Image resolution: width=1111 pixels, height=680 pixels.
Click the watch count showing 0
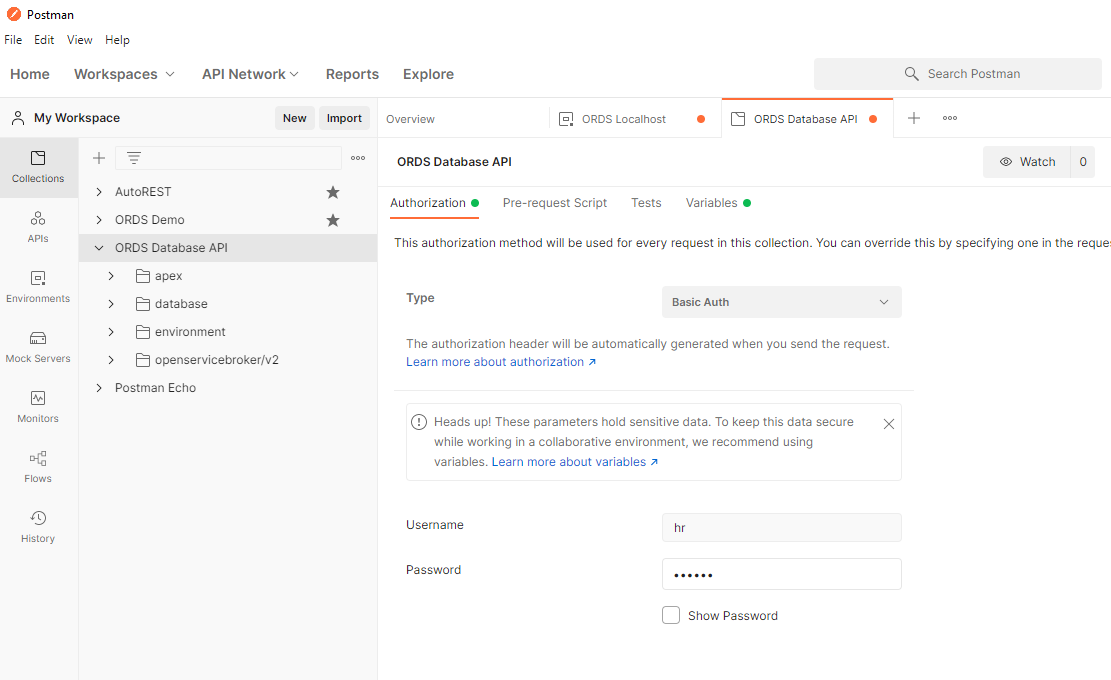click(1083, 162)
